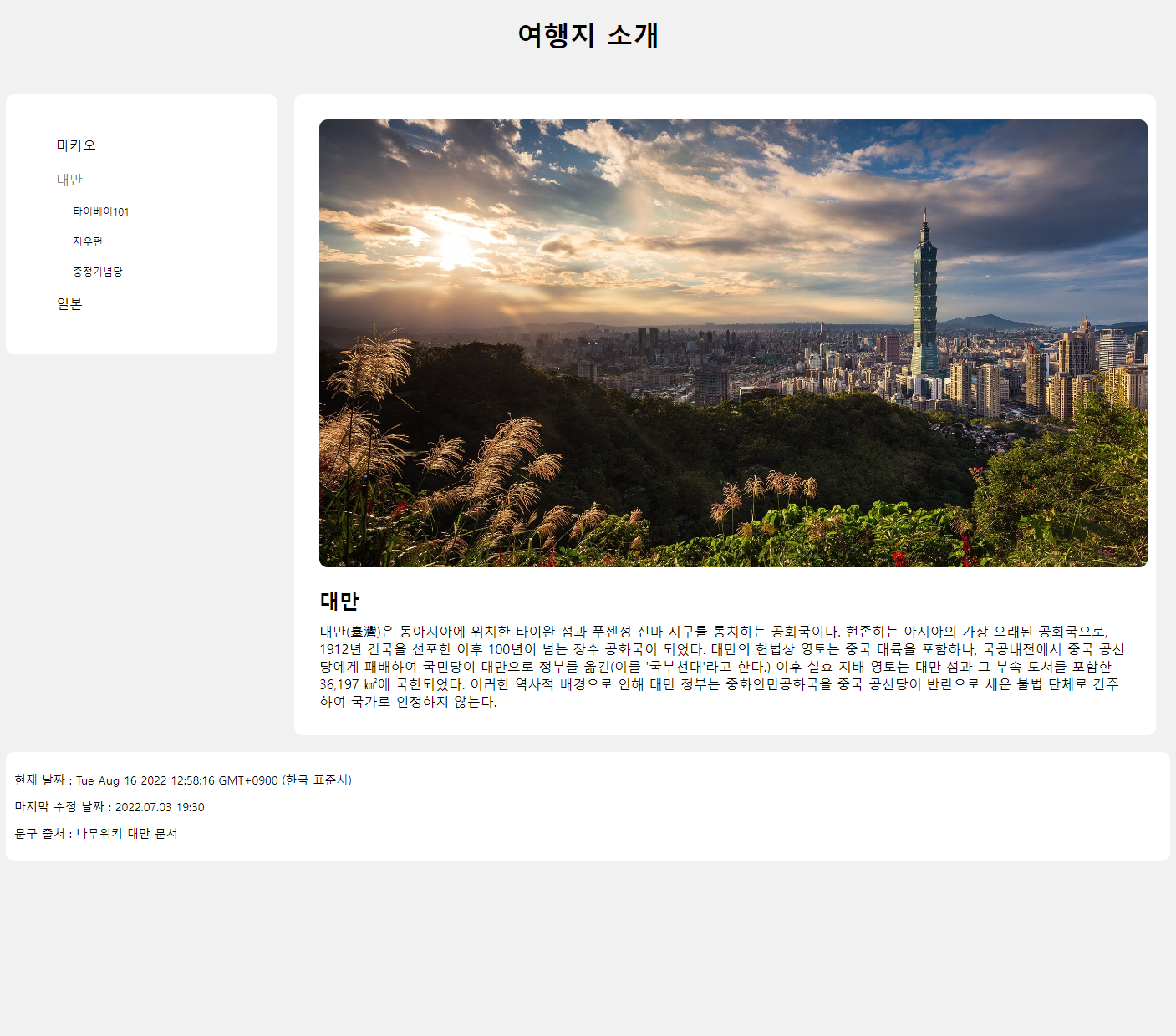This screenshot has width=1176, height=1036.
Task: Click the Taipei skyline photo
Action: [x=733, y=343]
